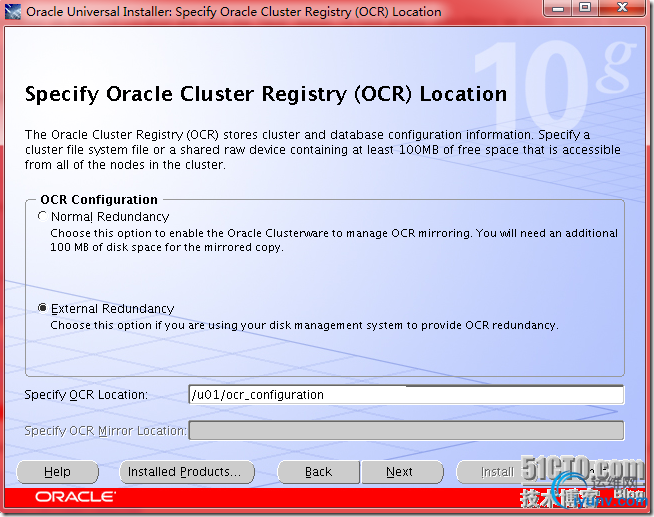Click the description text about mirrored copy disk space
Viewport: 654px width, 517px height.
pos(334,240)
